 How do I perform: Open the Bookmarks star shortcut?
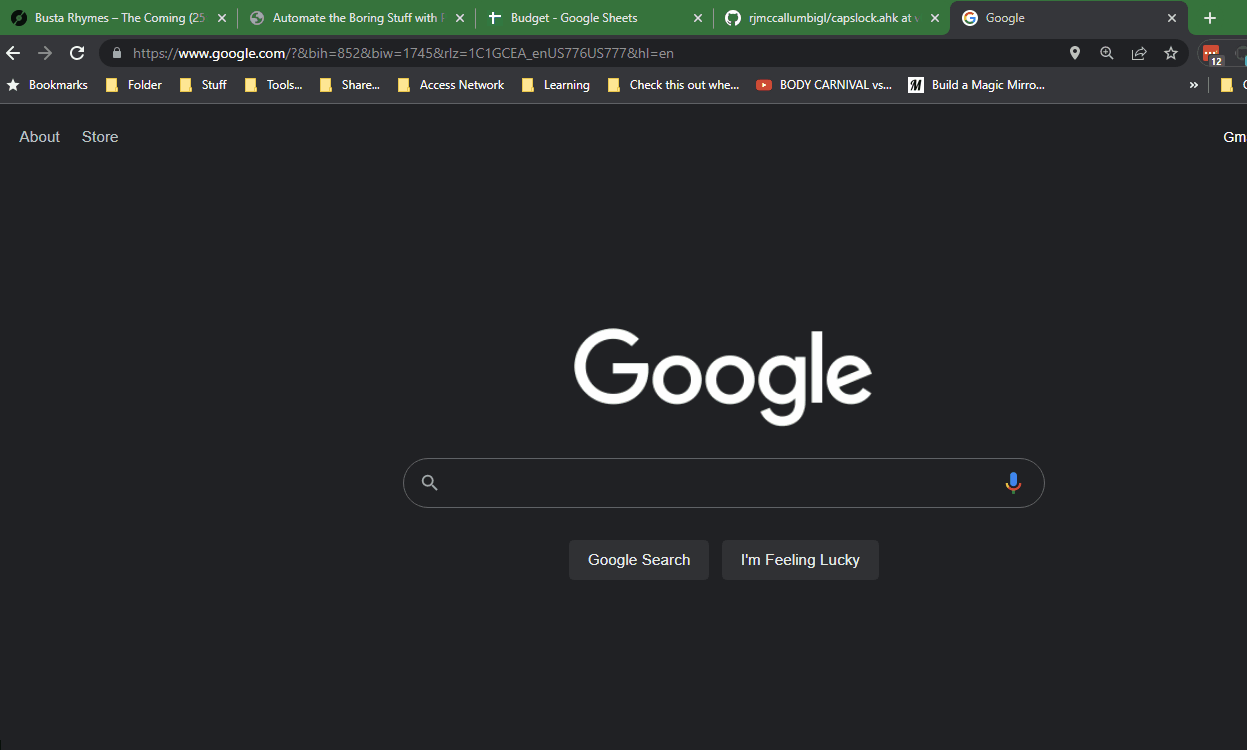pyautogui.click(x=47, y=85)
